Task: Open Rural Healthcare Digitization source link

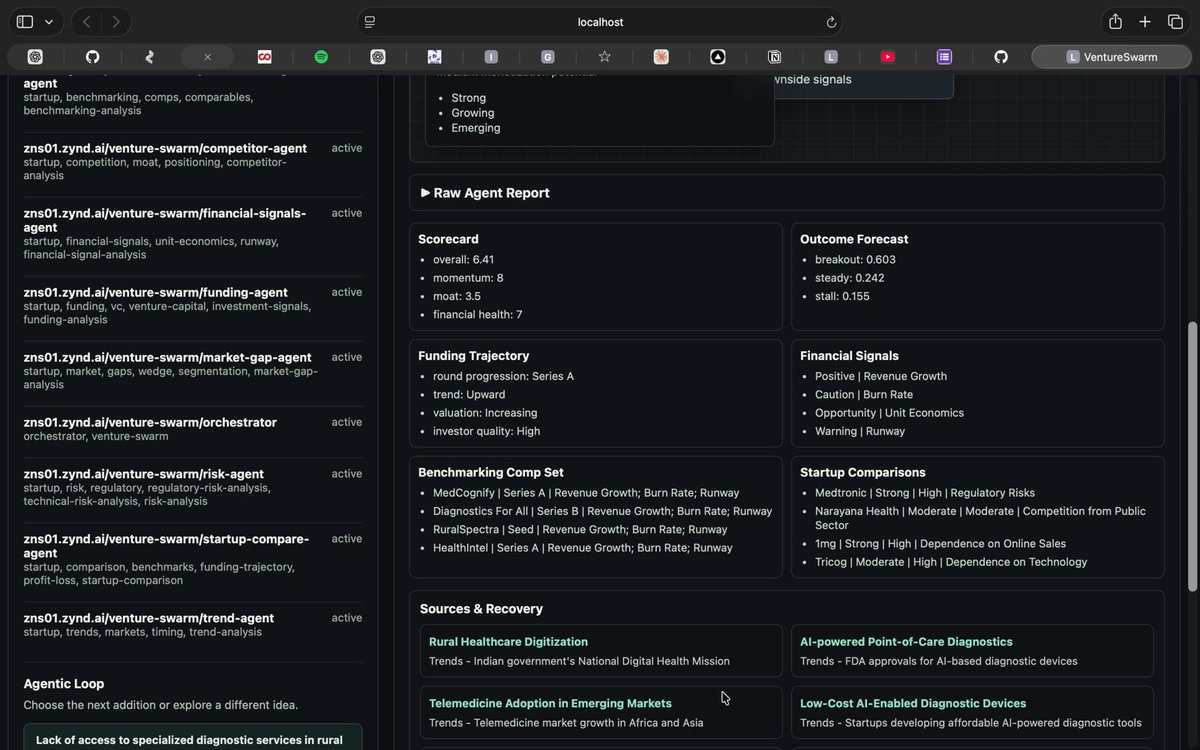Action: pos(508,642)
